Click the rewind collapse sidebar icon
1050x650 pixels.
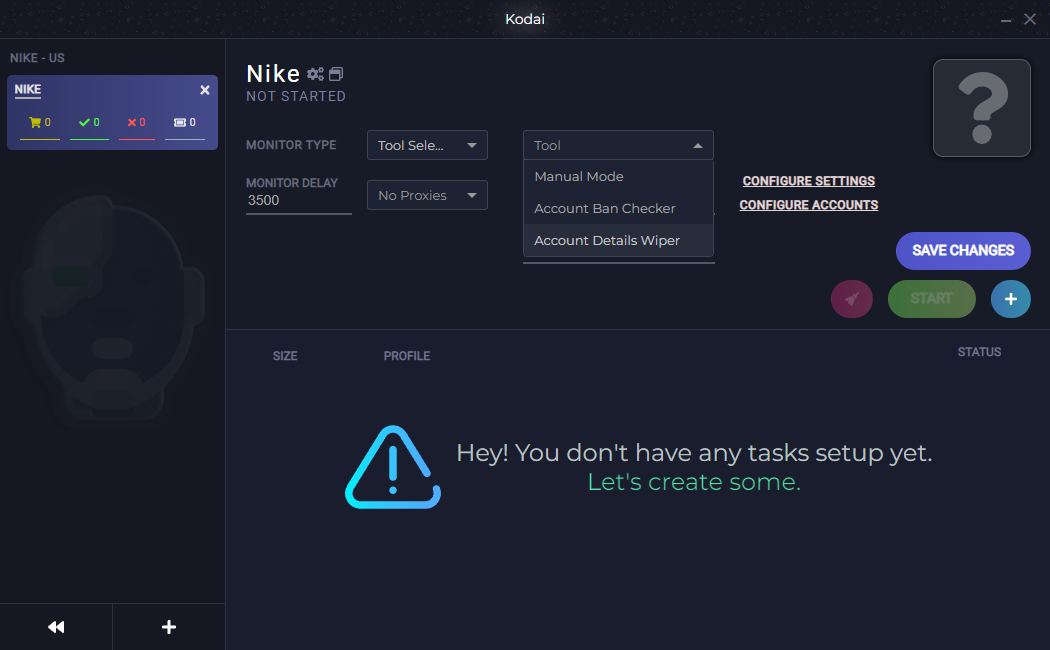56,627
